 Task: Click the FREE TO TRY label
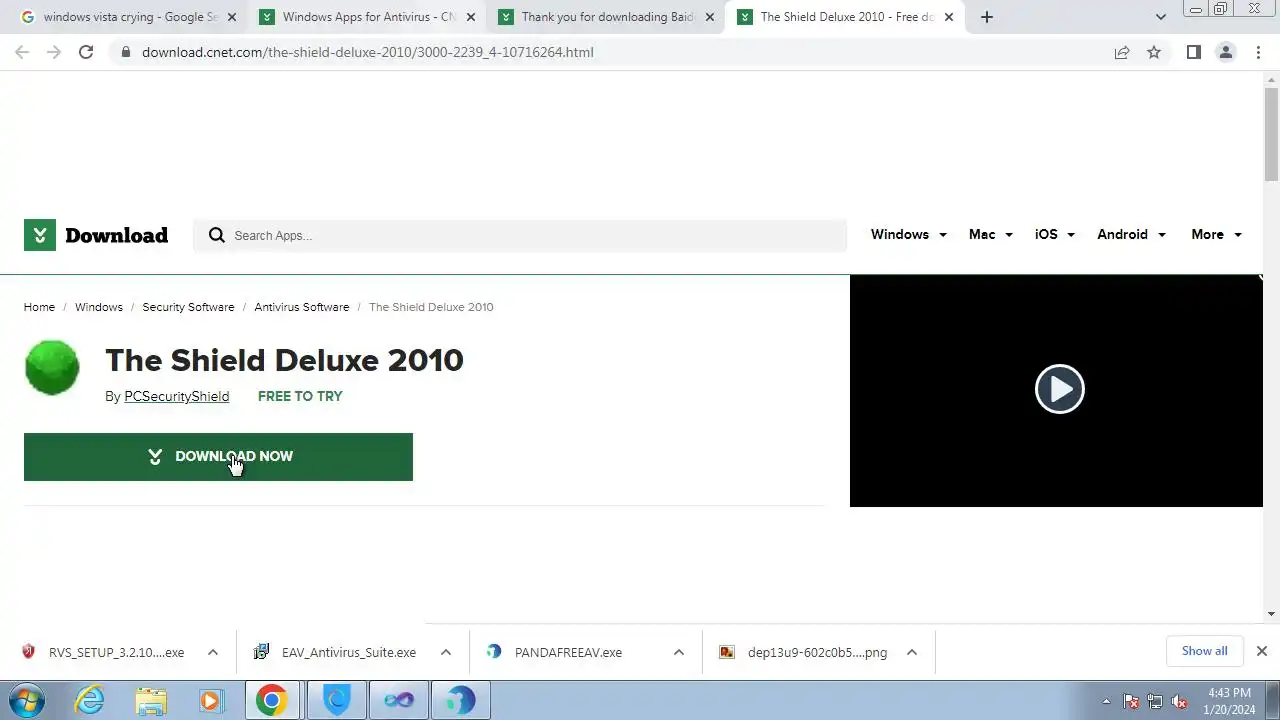(300, 396)
